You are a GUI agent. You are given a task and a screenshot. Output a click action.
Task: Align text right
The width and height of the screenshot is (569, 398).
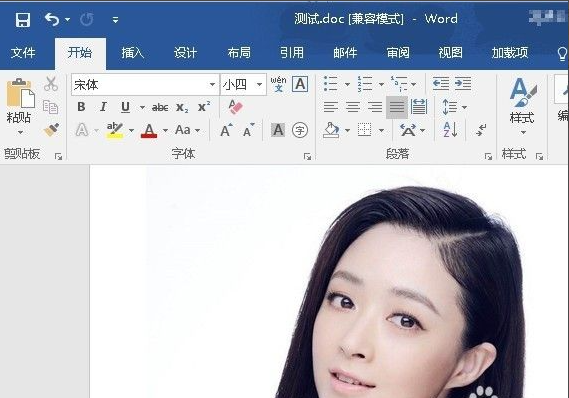coord(375,107)
